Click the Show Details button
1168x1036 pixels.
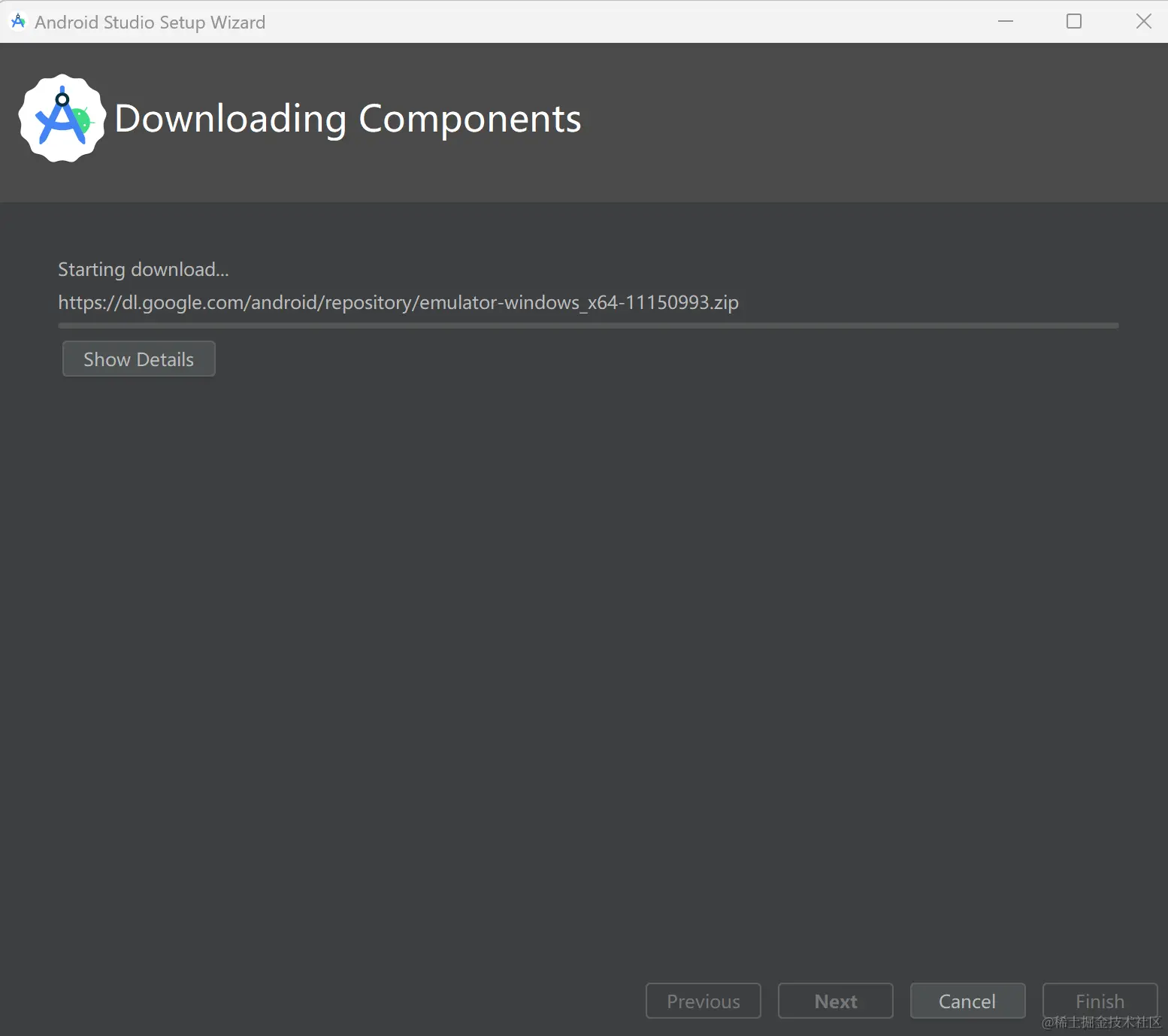(x=139, y=359)
